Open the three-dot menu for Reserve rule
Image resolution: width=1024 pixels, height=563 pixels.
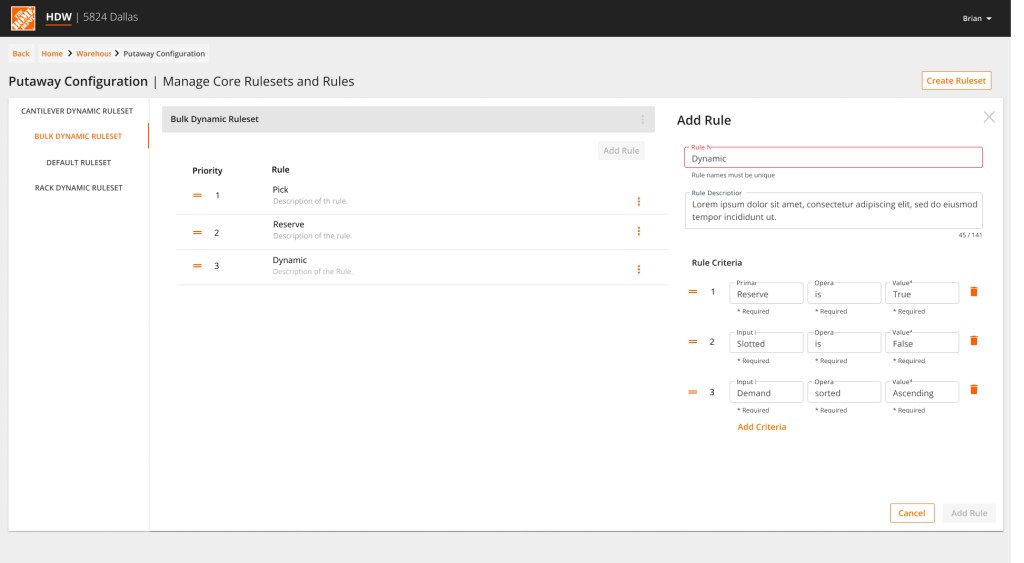pos(638,232)
